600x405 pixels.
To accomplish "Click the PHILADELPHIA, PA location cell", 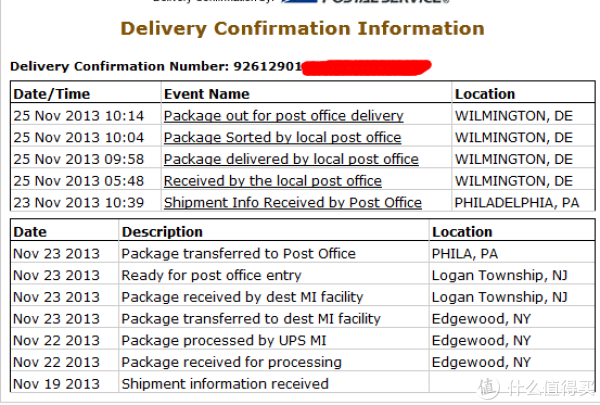I will pyautogui.click(x=517, y=202).
